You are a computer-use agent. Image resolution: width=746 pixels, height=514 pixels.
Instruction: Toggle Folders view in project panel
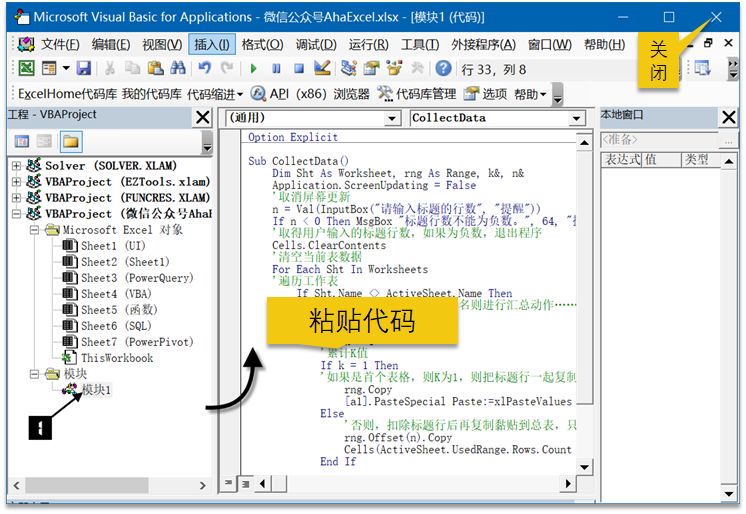coord(70,141)
